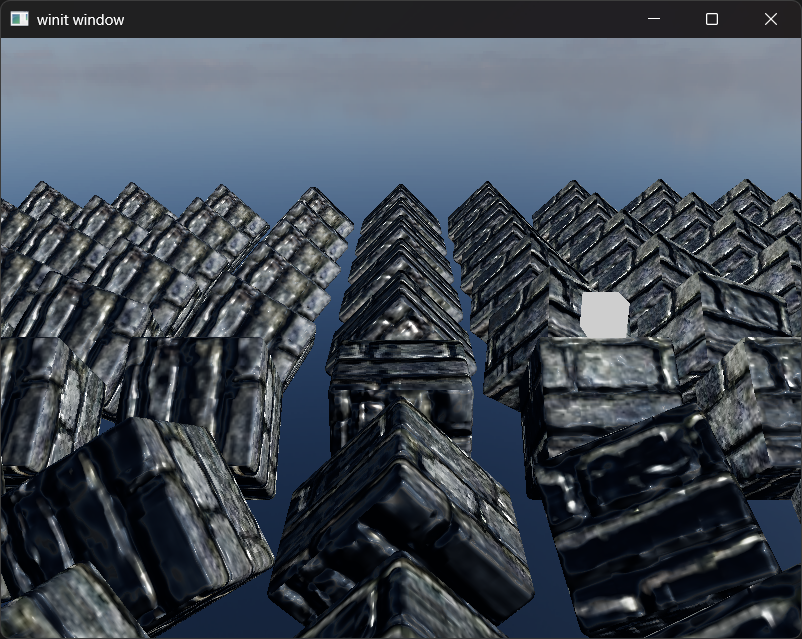Click the stone cube directly beneath the white cube
The height and width of the screenshot is (639, 802).
point(600,390)
